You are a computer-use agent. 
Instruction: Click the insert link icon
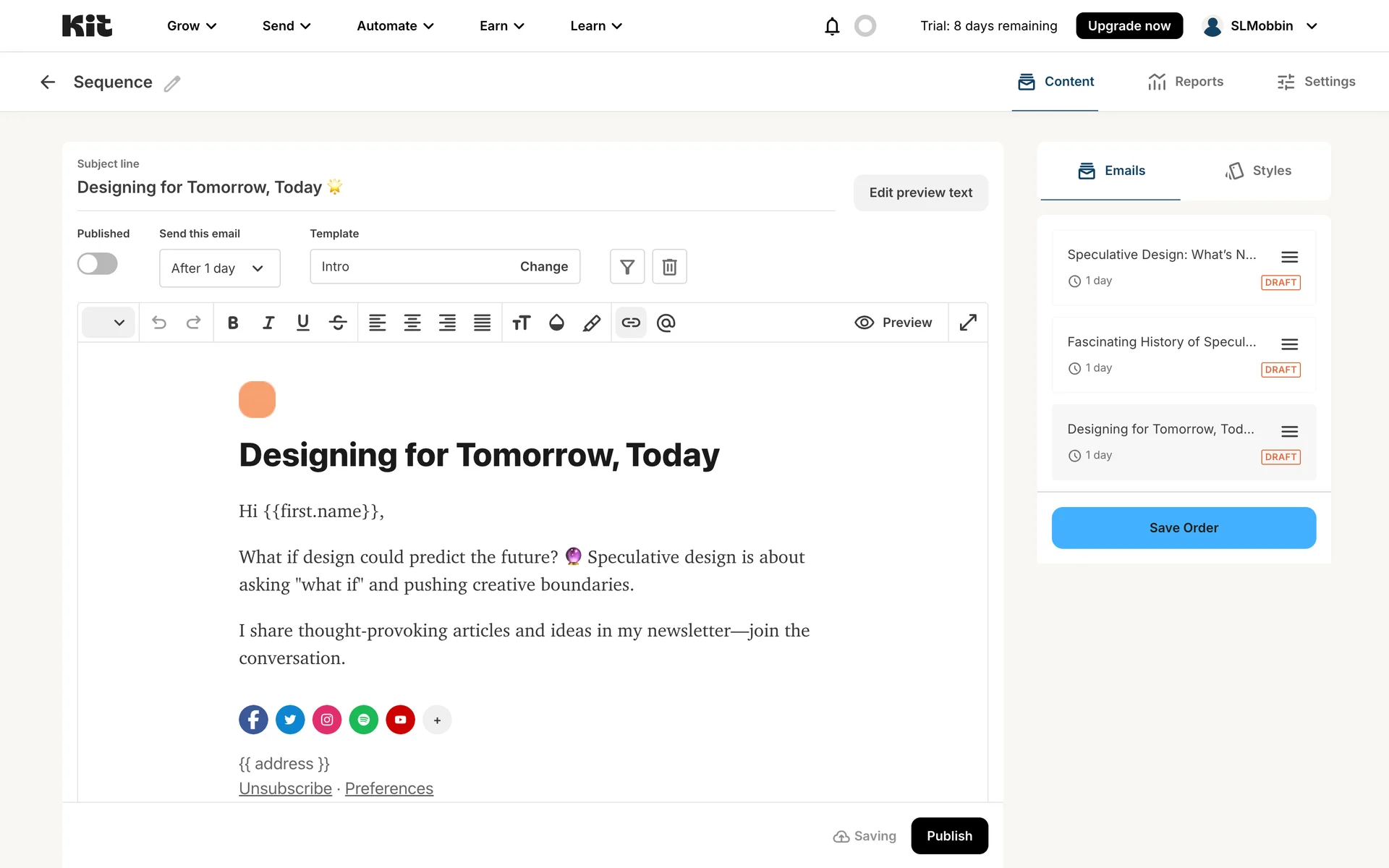point(630,323)
